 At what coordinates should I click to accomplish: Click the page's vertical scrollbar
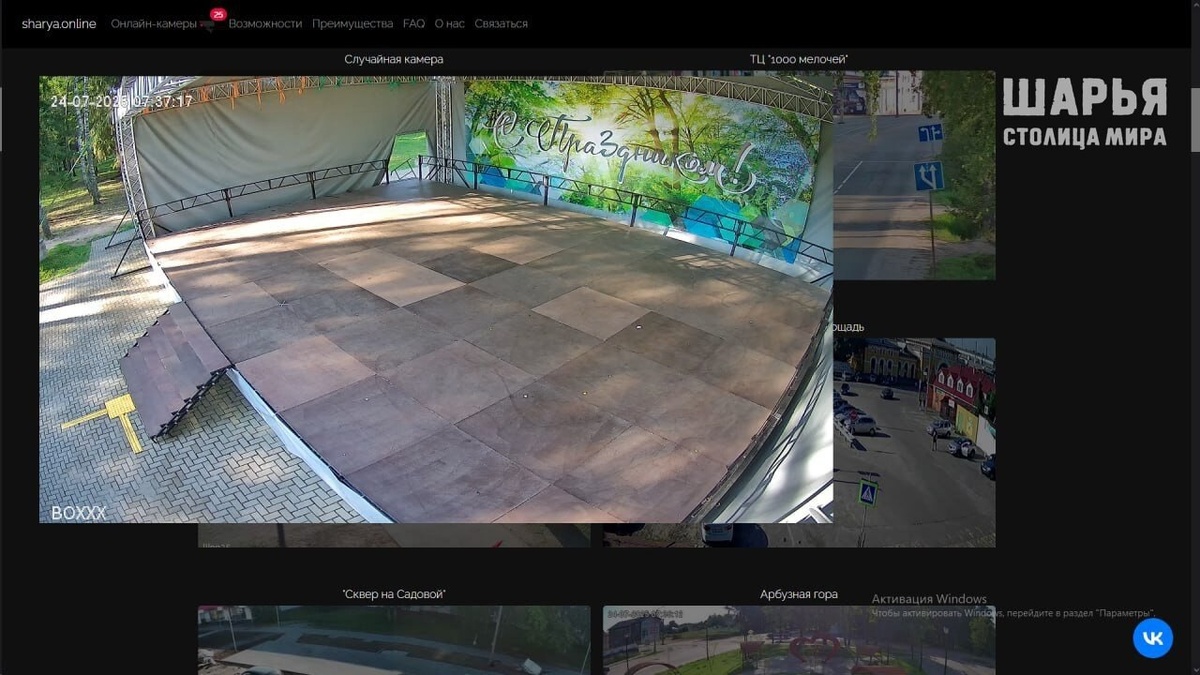point(1195,120)
